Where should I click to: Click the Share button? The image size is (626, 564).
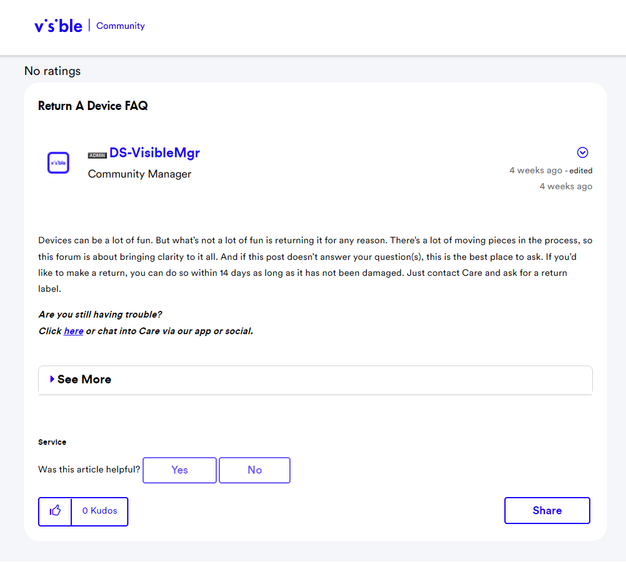547,511
